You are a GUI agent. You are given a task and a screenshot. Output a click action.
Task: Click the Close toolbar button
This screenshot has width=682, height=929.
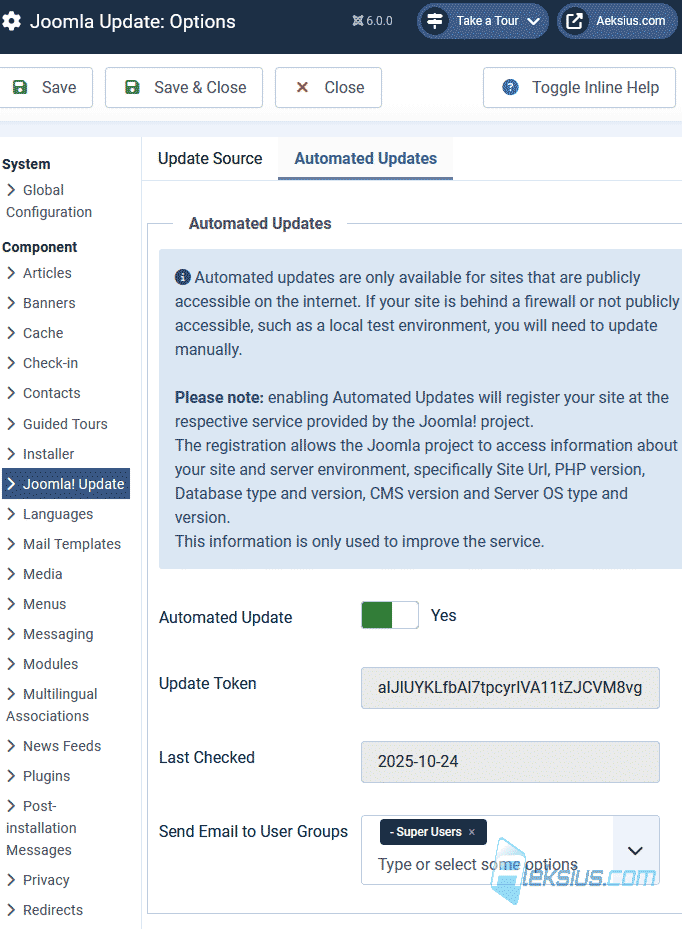[x=328, y=88]
